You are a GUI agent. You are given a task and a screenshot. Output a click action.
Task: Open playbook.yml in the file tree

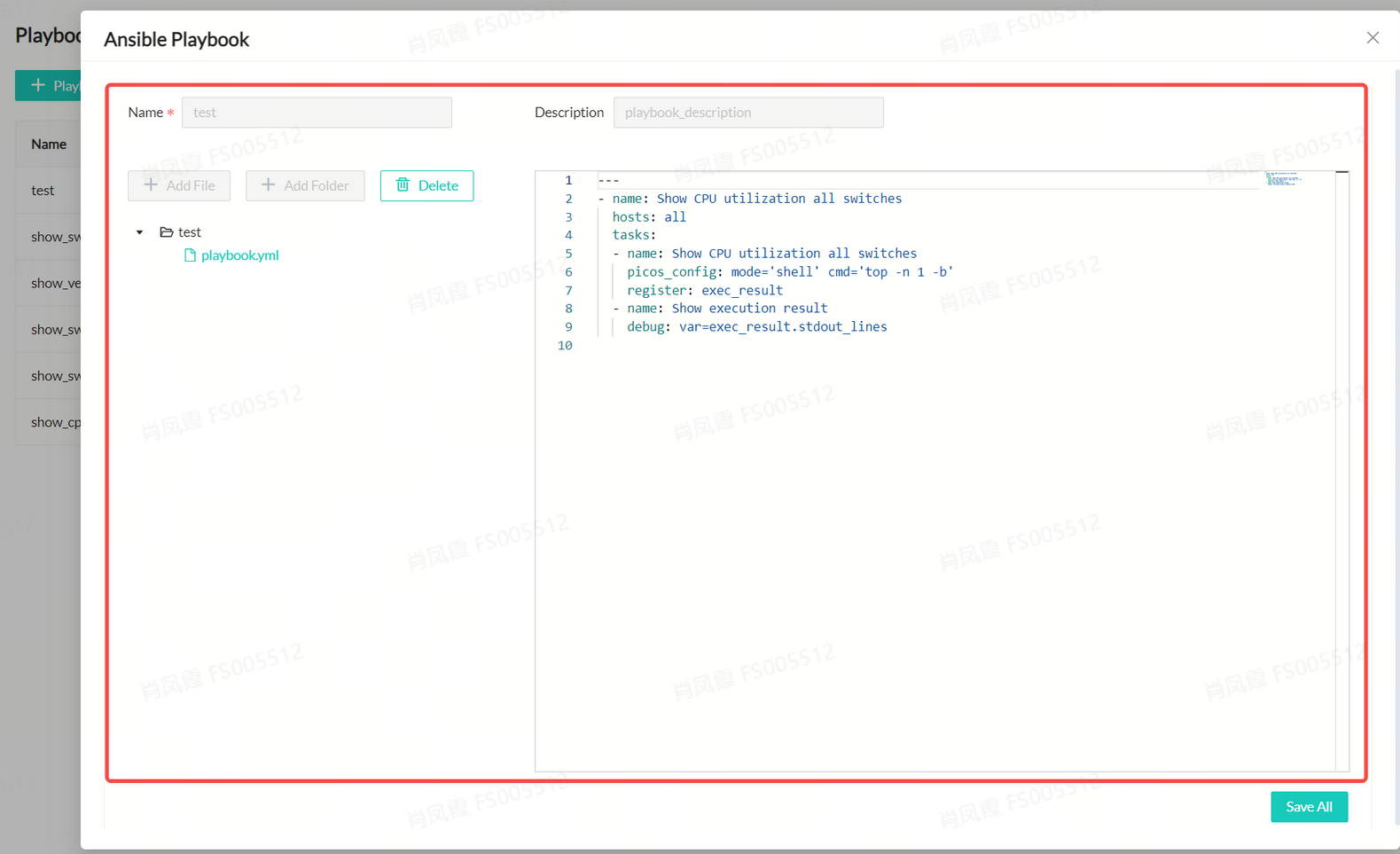click(239, 255)
